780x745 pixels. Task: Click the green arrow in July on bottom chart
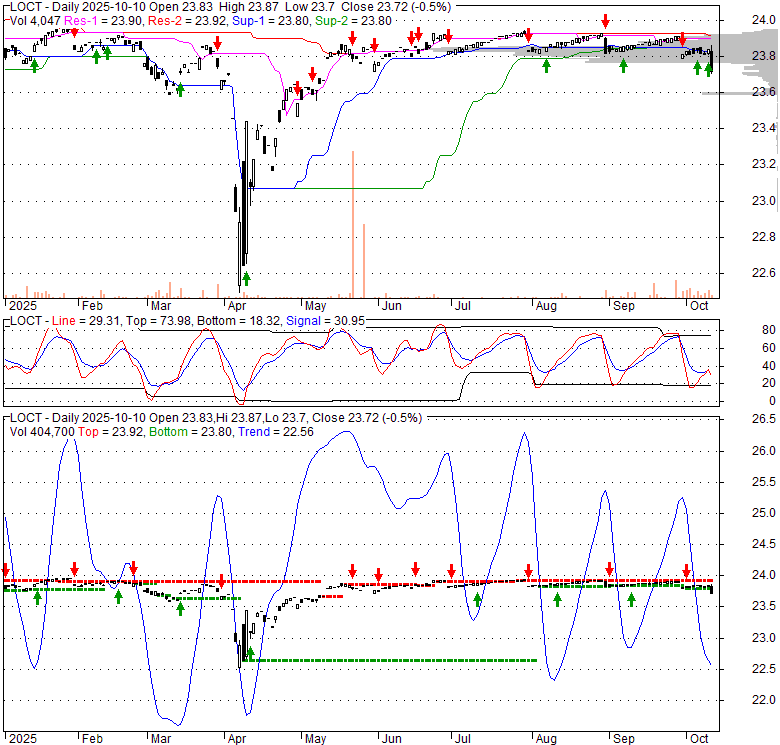coord(478,600)
